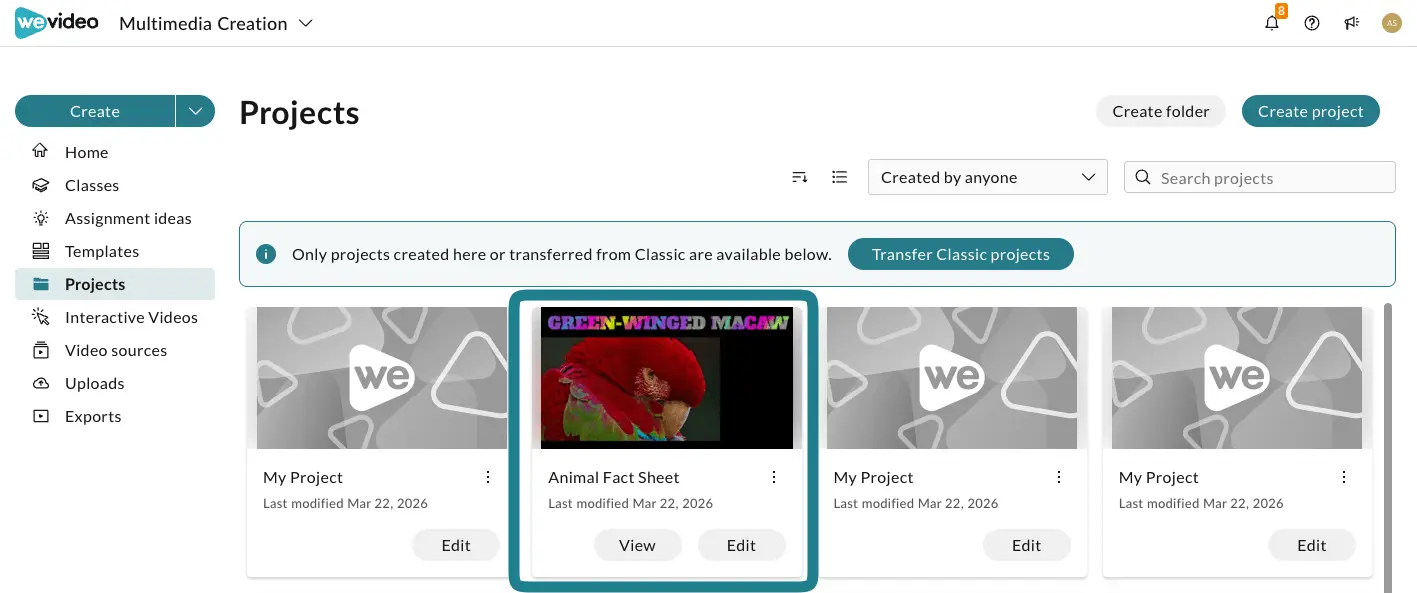Screen dimensions: 1417x593
Task: Open options menu for Animal Fact Sheet
Action: point(774,477)
